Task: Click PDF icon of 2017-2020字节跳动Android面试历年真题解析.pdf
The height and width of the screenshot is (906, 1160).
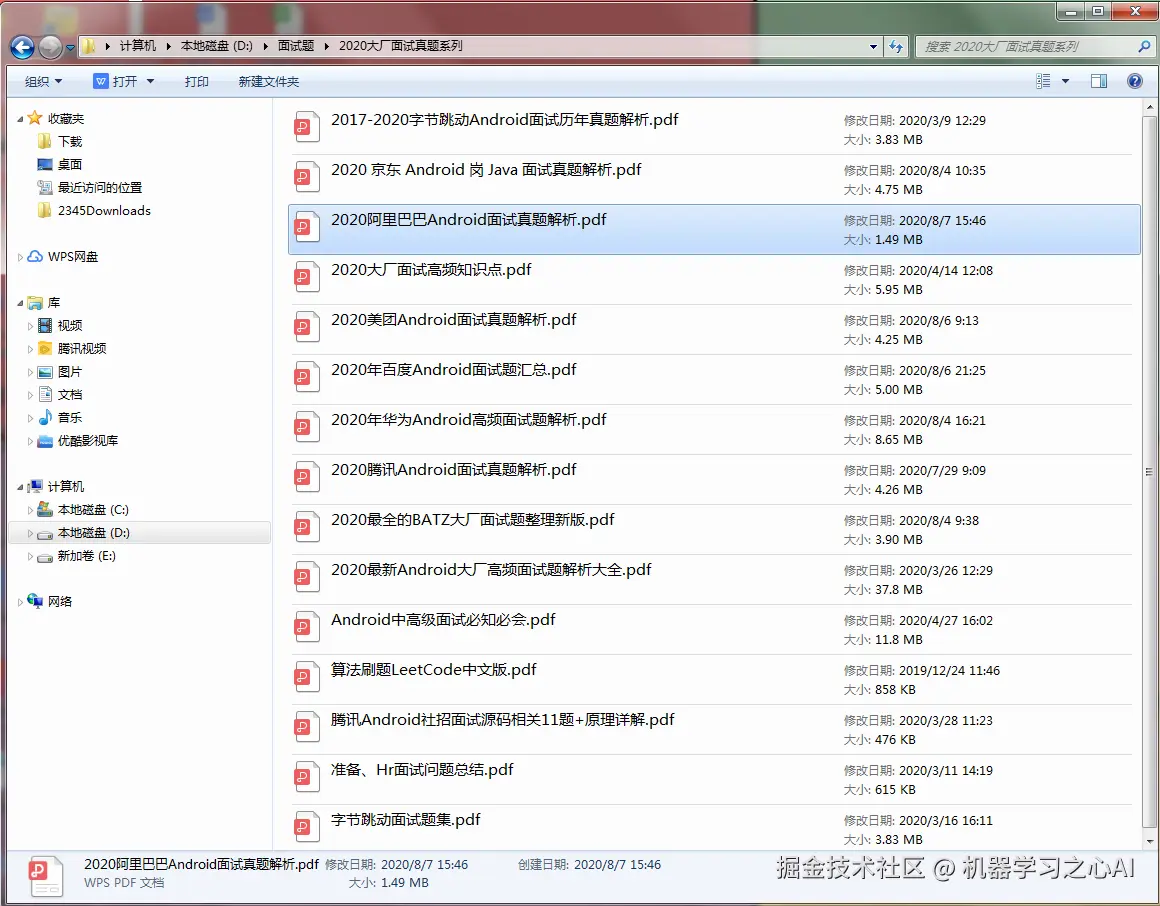Action: (x=306, y=126)
